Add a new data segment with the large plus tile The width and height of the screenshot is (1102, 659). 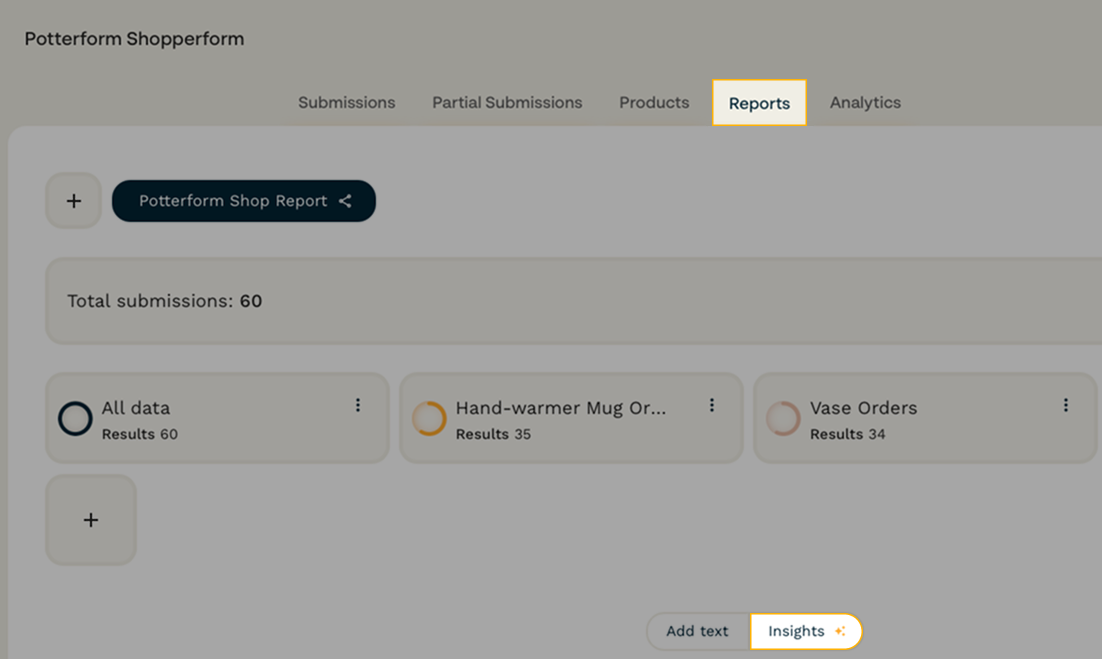(x=91, y=520)
